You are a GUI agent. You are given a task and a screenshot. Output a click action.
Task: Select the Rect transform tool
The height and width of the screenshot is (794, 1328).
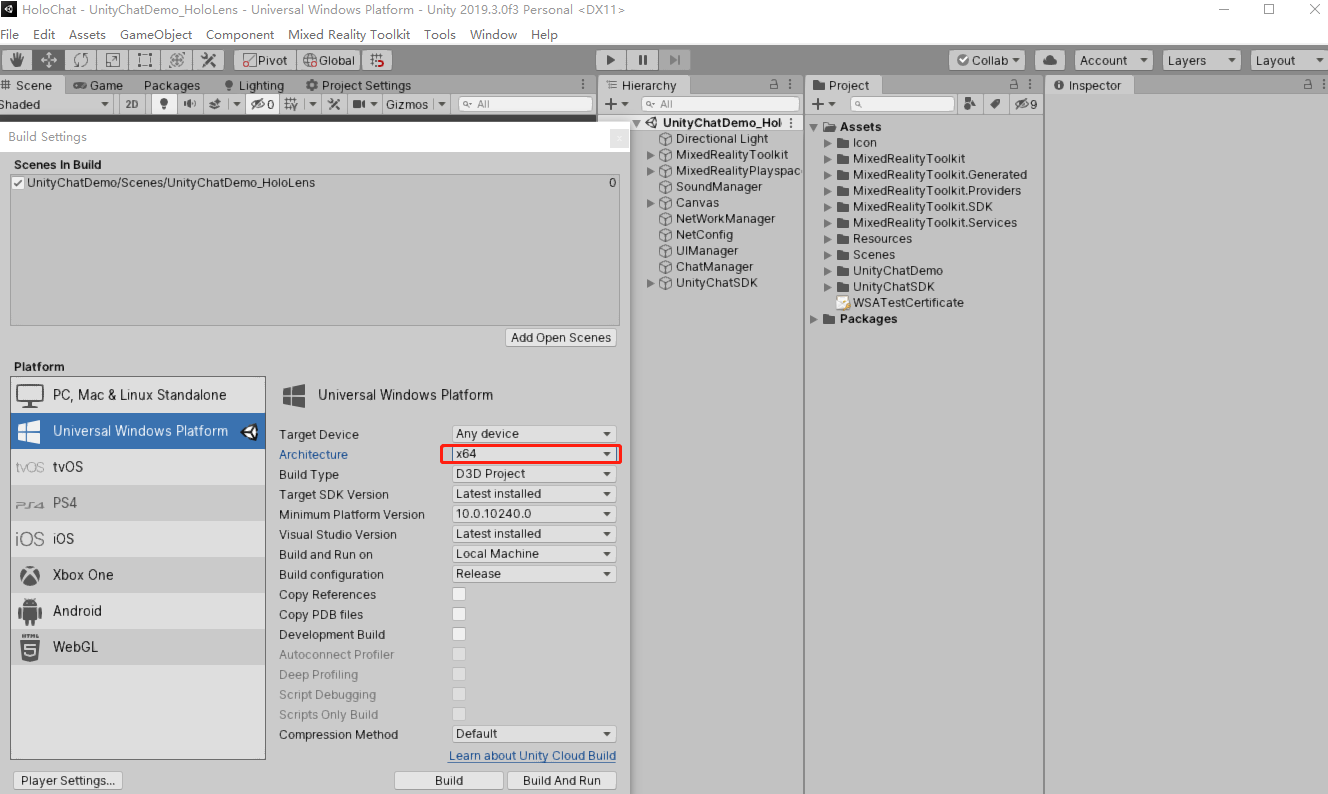[x=145, y=61]
